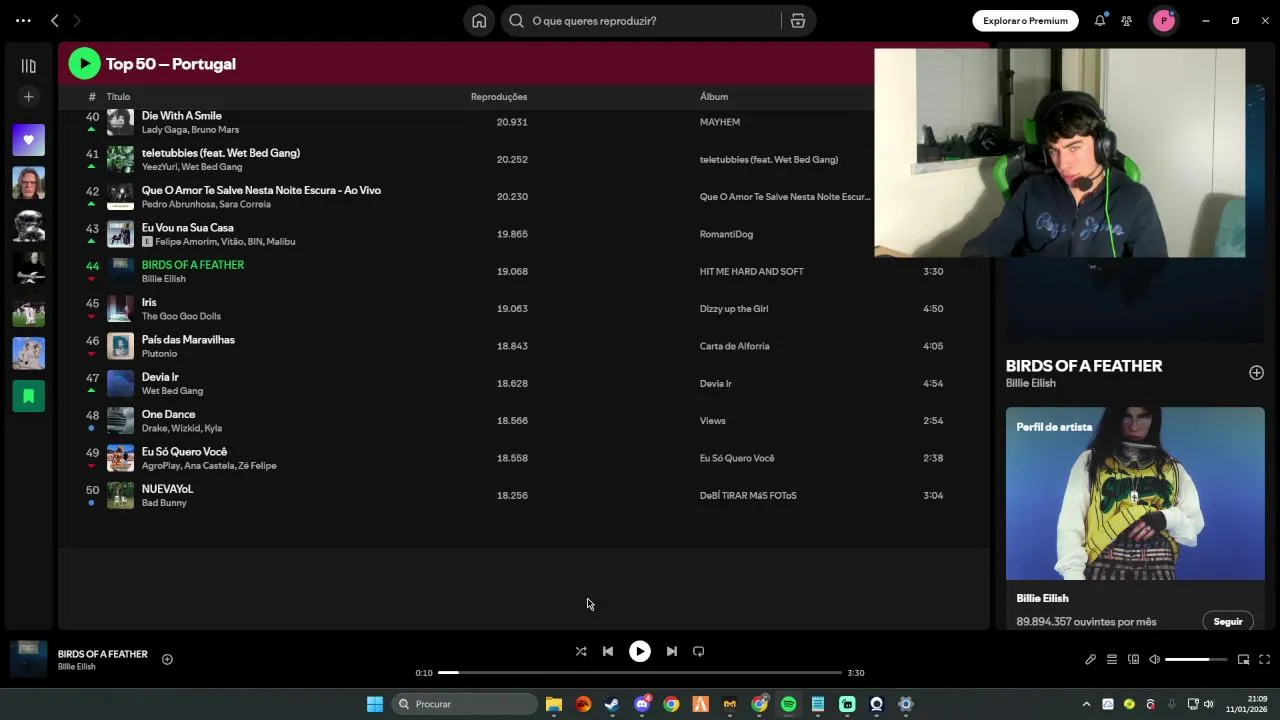1280x720 pixels.
Task: Click the 'Seguir' button for Billie Eilish
Action: pyautogui.click(x=1228, y=622)
